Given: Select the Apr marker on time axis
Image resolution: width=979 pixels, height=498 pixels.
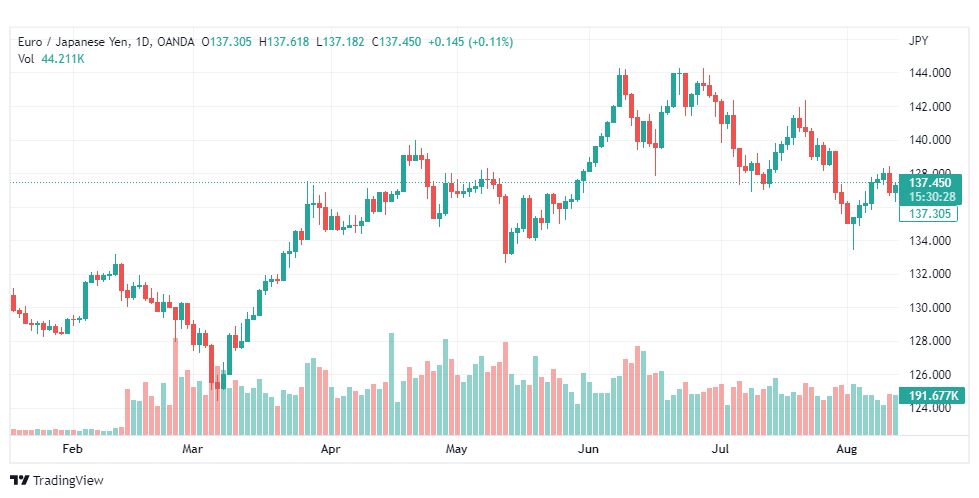Looking at the screenshot, I should (x=330, y=449).
